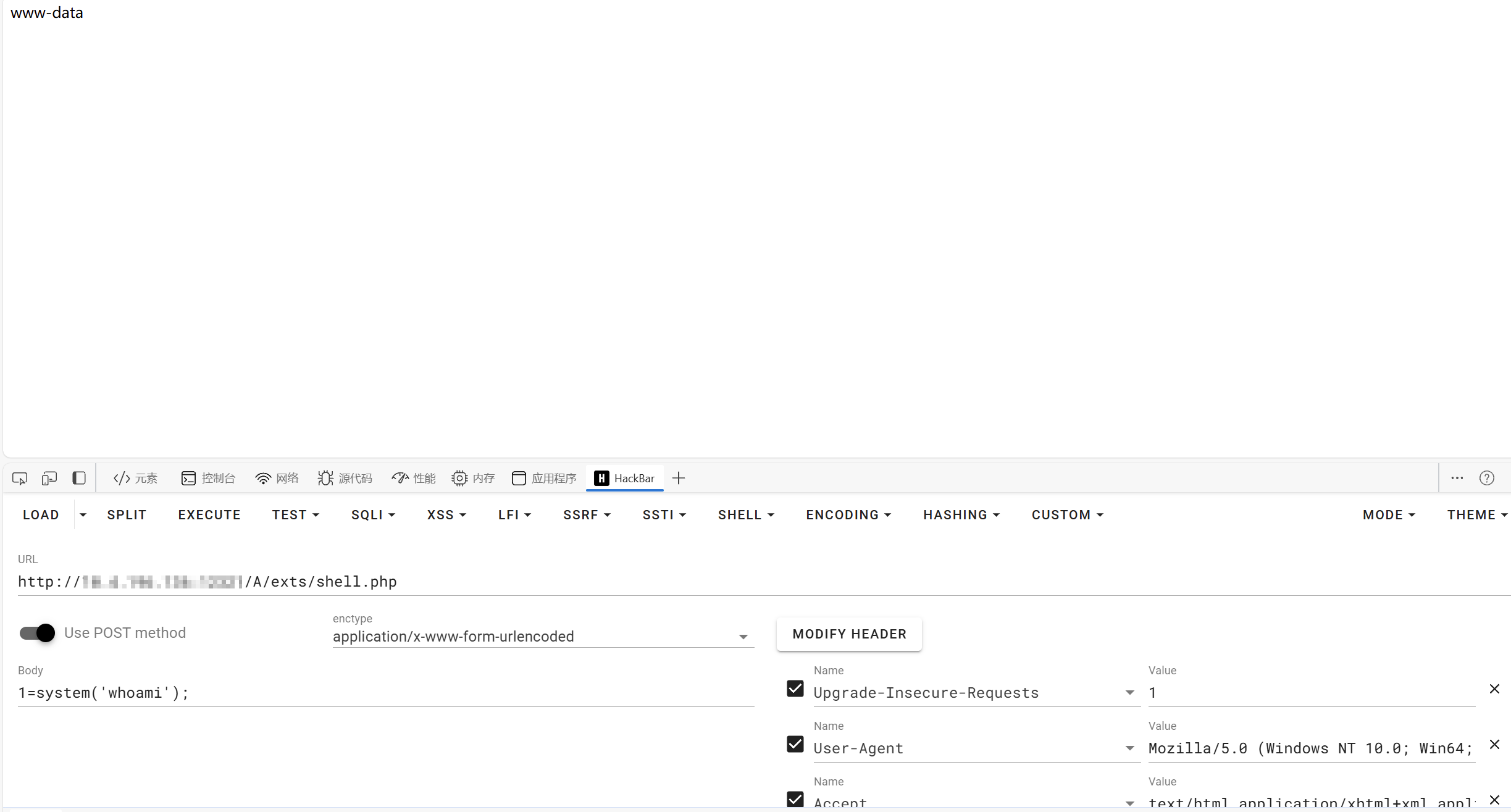This screenshot has width=1511, height=812.
Task: Toggle device emulation icon
Action: tap(49, 479)
